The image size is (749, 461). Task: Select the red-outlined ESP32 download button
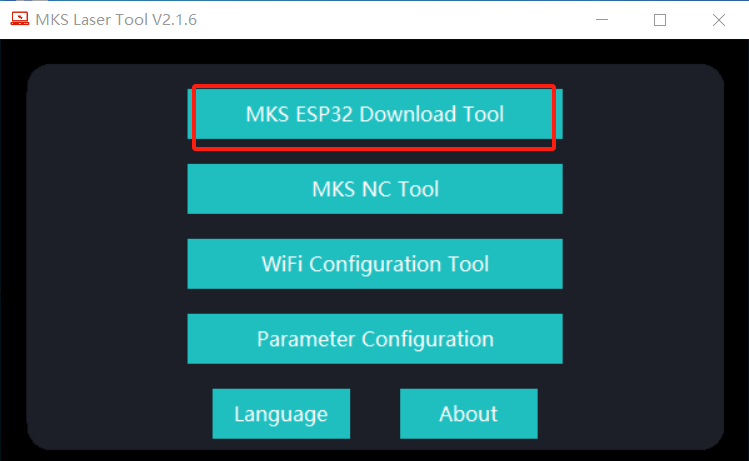click(x=374, y=114)
